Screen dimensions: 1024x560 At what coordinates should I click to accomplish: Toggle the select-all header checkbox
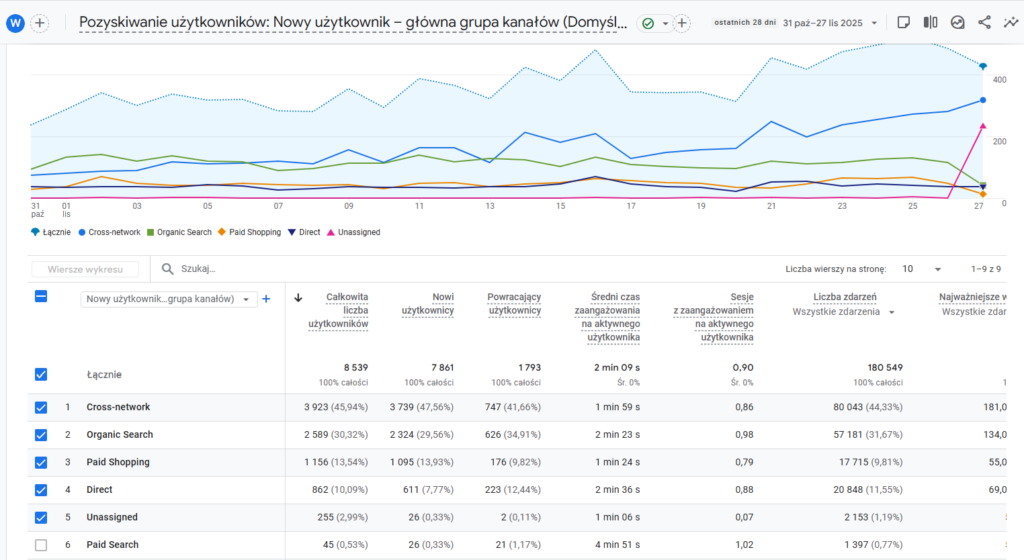(x=40, y=297)
